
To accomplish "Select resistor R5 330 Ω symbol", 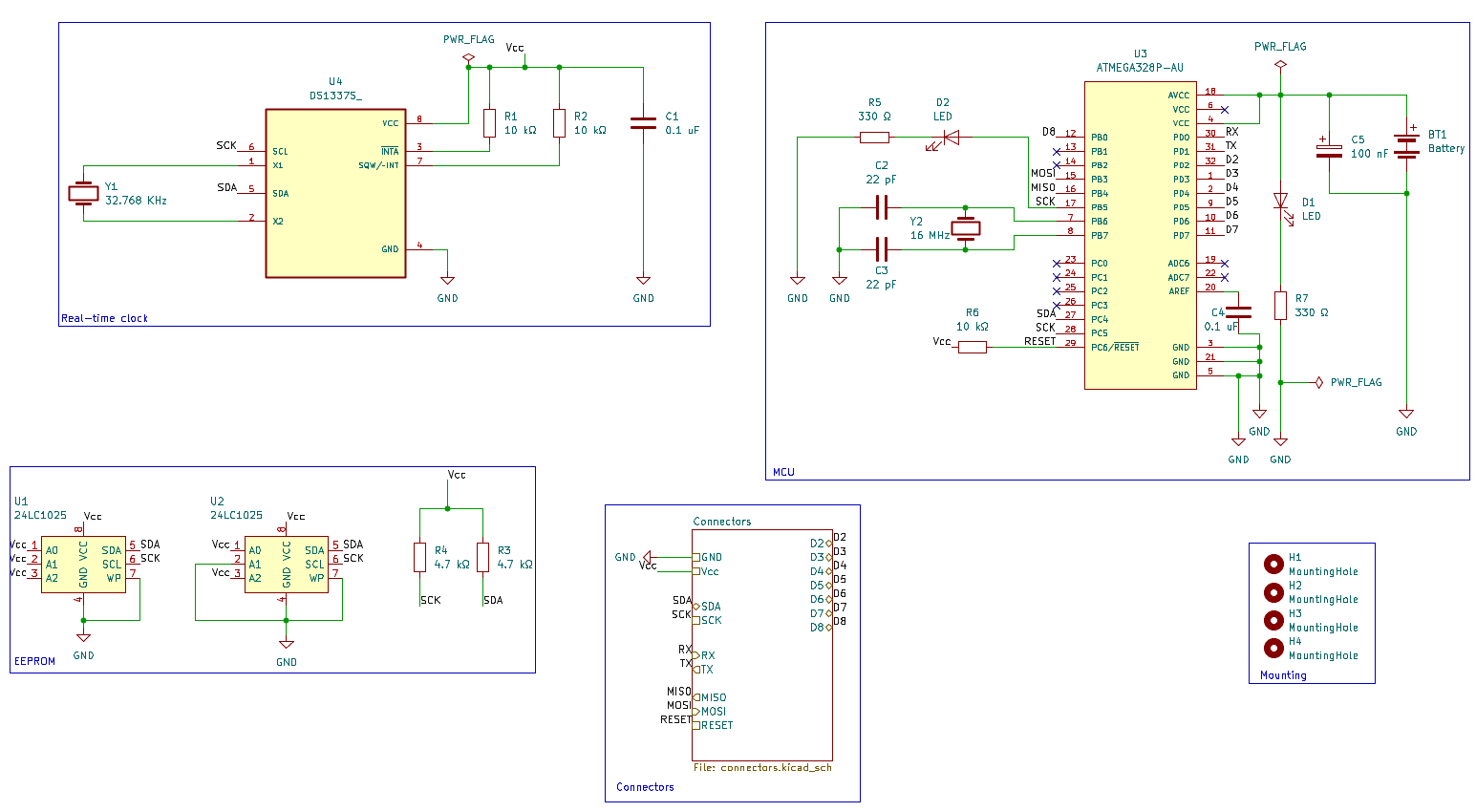I will (x=874, y=138).
